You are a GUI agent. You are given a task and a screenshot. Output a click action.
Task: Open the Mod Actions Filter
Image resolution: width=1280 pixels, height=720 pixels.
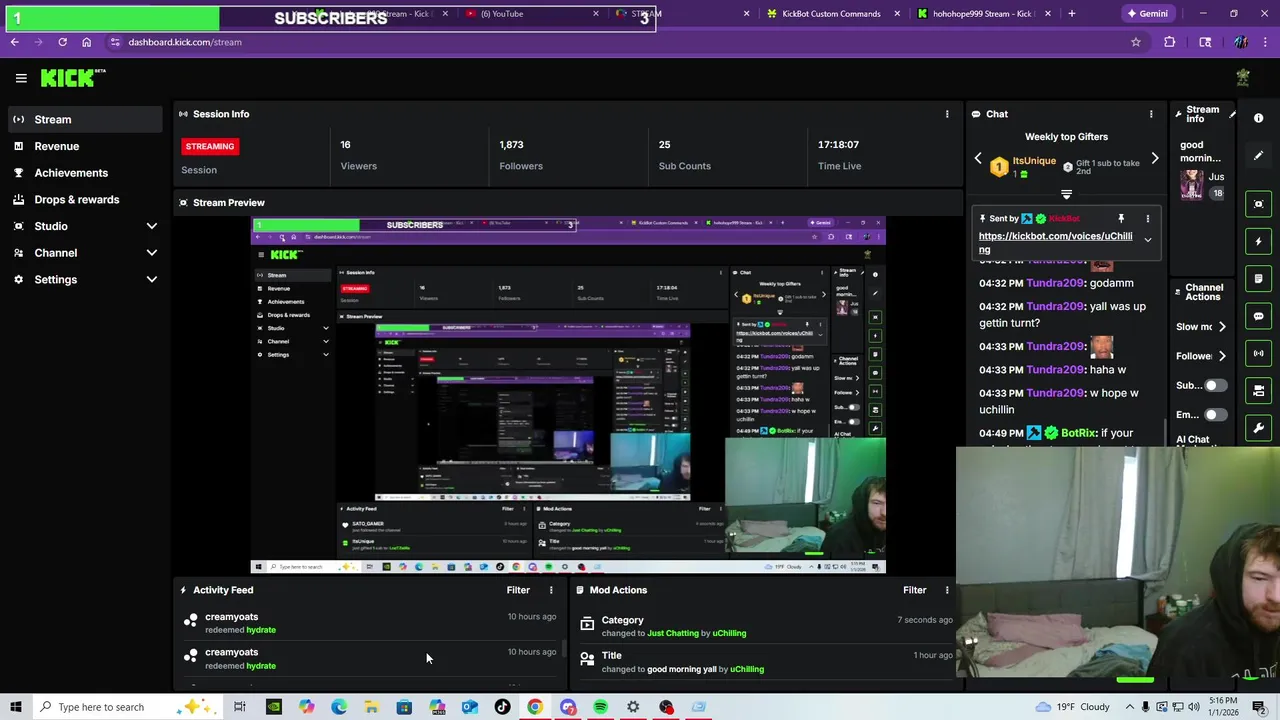(915, 590)
